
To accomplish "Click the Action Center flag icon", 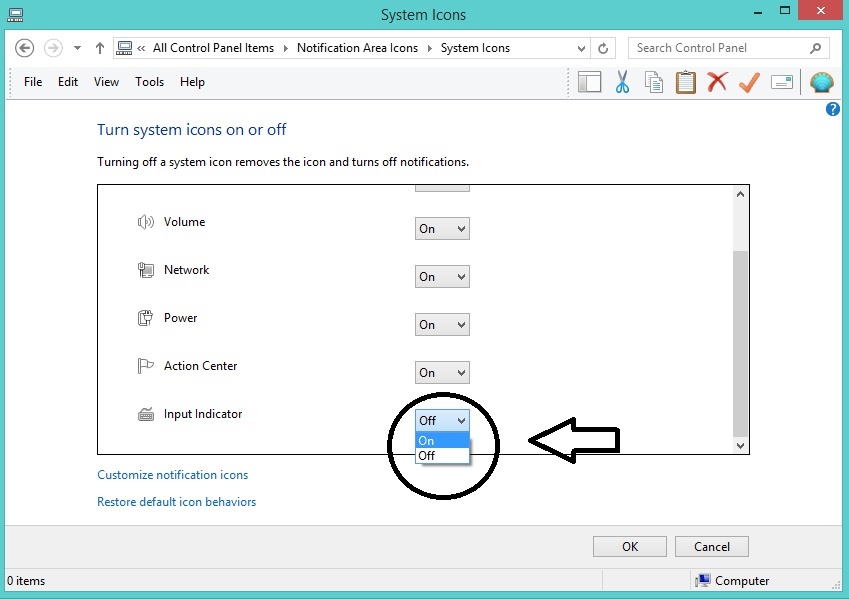I will 145,366.
